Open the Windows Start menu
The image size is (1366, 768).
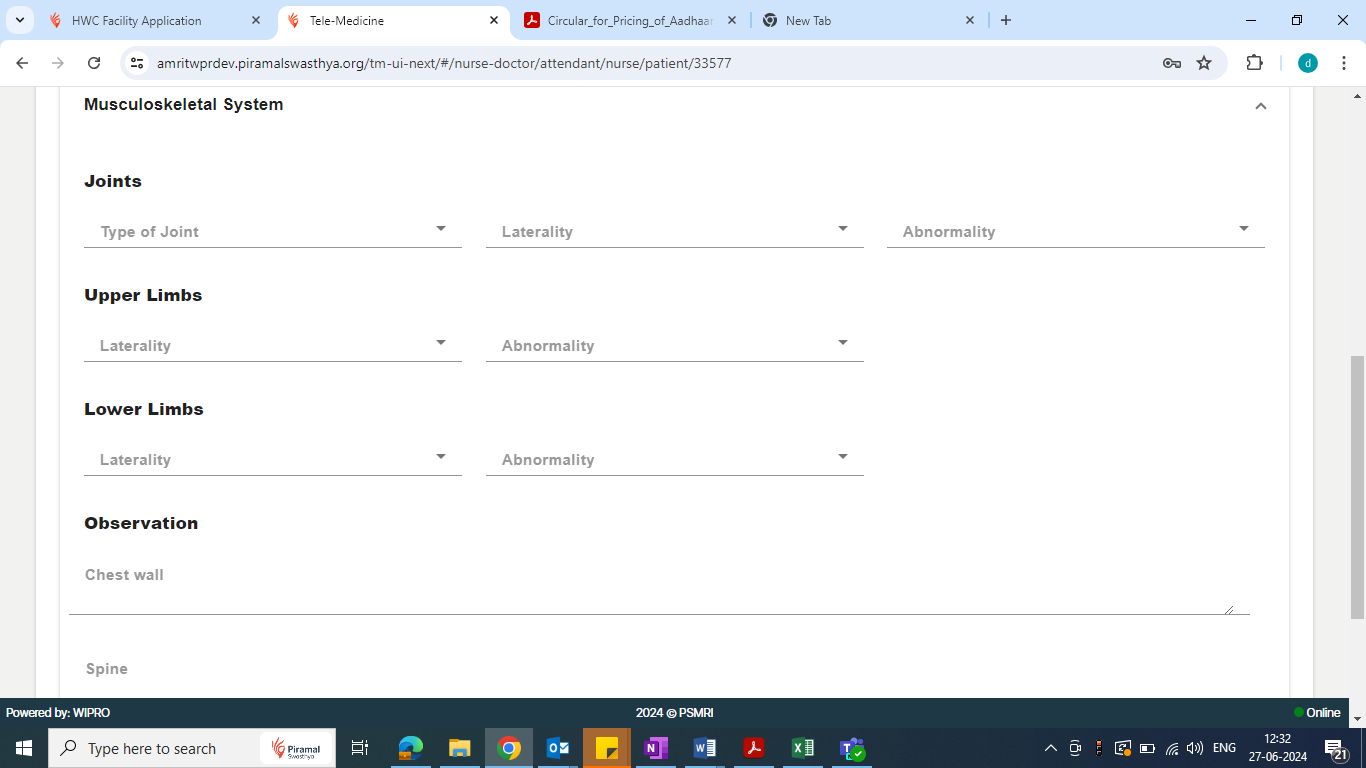pyautogui.click(x=24, y=748)
